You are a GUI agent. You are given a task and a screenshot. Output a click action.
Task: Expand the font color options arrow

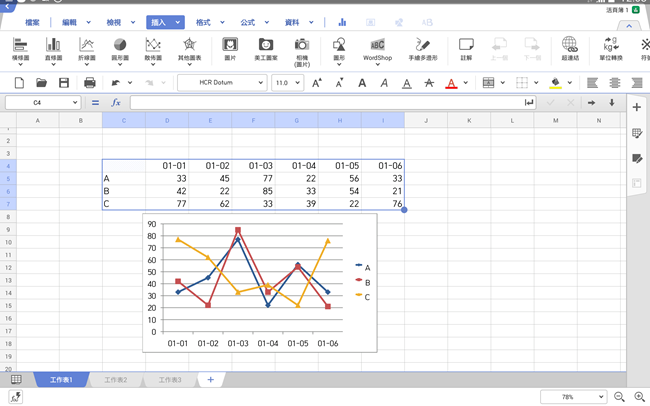tap(466, 83)
